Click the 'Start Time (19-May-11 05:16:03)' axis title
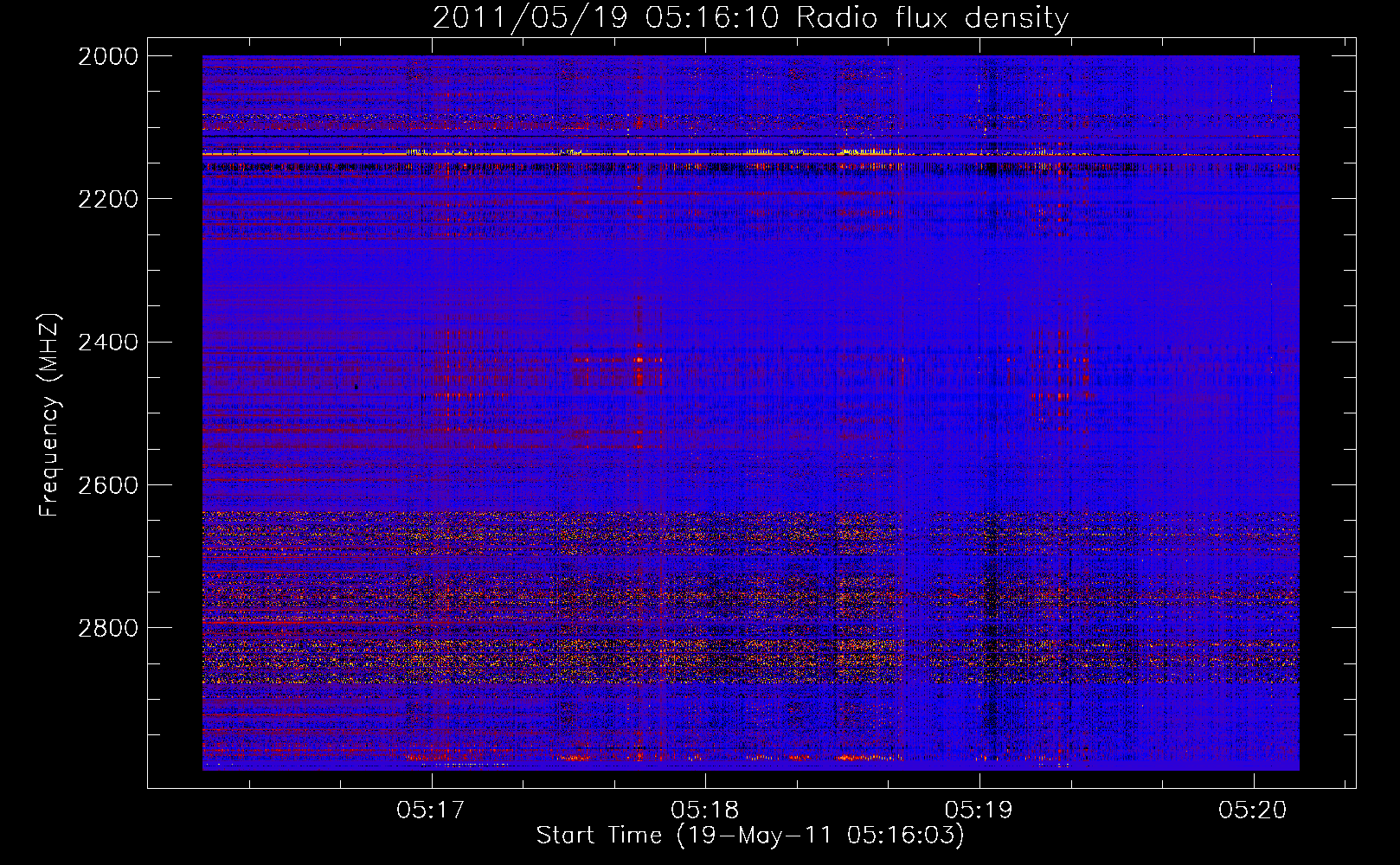 click(750, 836)
